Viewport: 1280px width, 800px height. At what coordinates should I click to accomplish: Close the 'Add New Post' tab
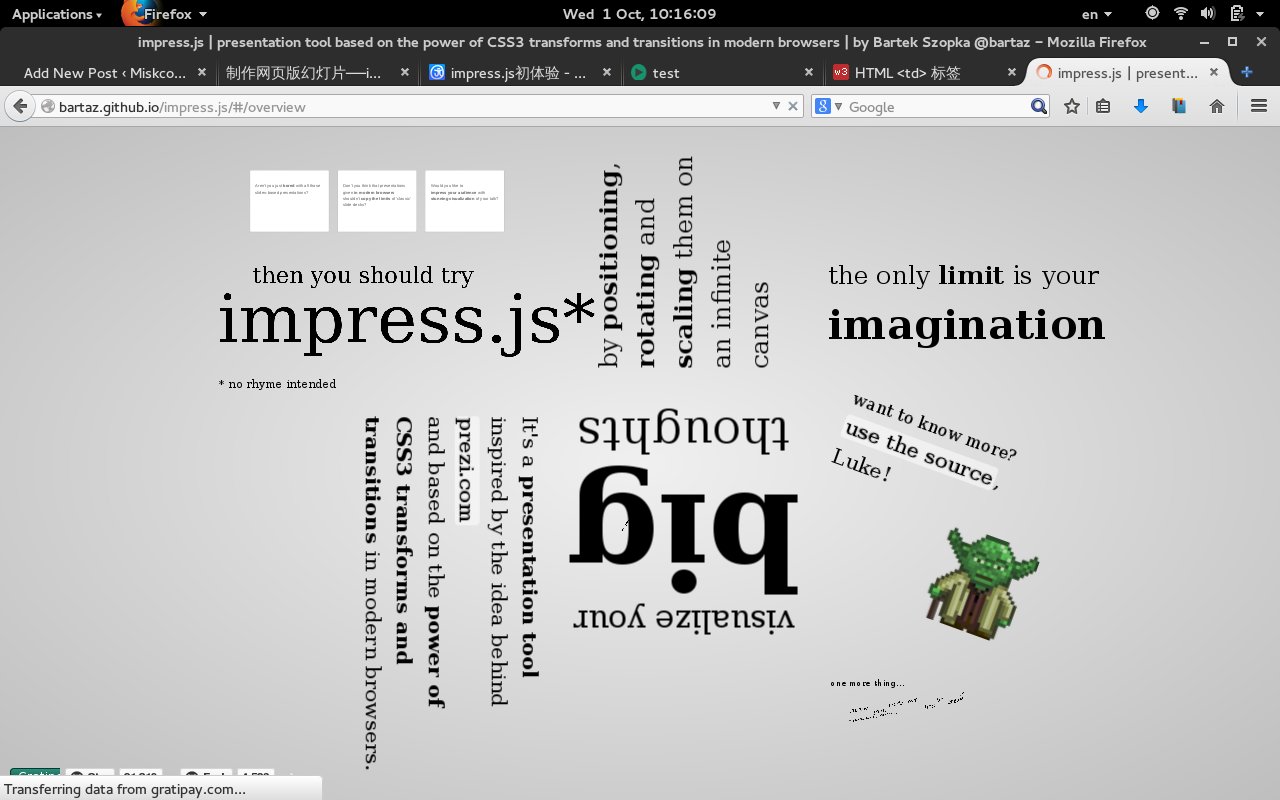click(202, 72)
